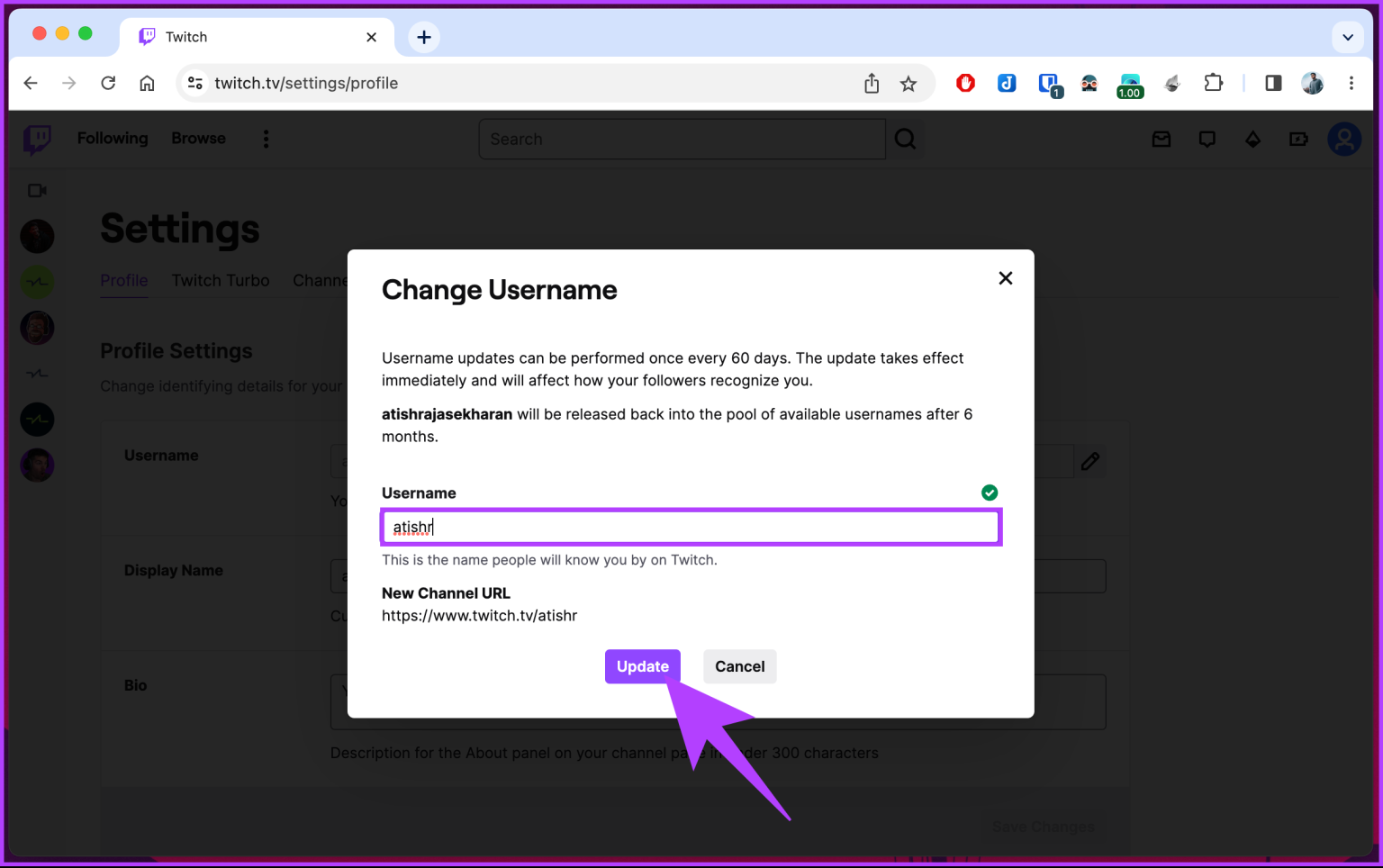
Task: Toggle the browser sidebar panel icon
Action: pos(1272,83)
